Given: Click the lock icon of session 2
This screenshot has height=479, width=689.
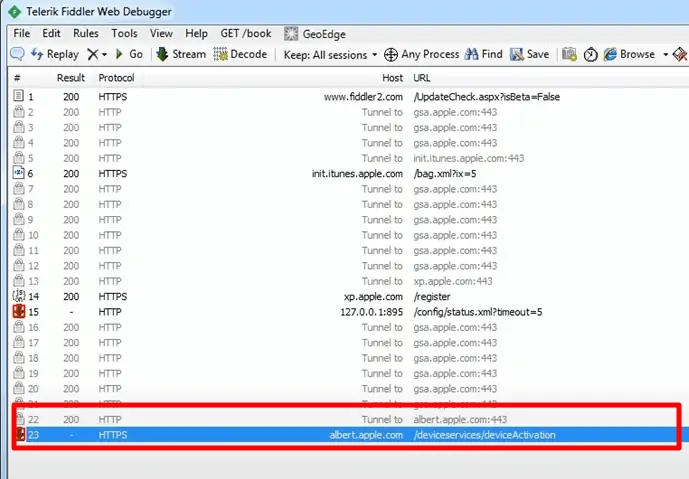Looking at the screenshot, I should click(18, 111).
